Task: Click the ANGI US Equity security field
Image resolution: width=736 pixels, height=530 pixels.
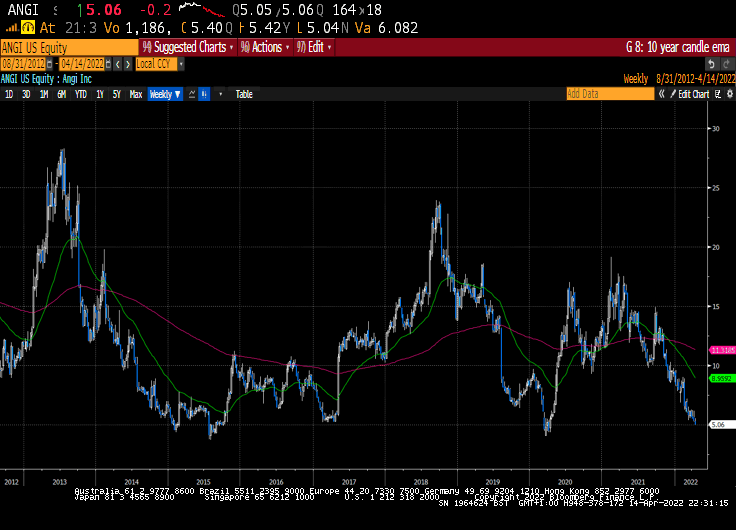Action: point(69,48)
